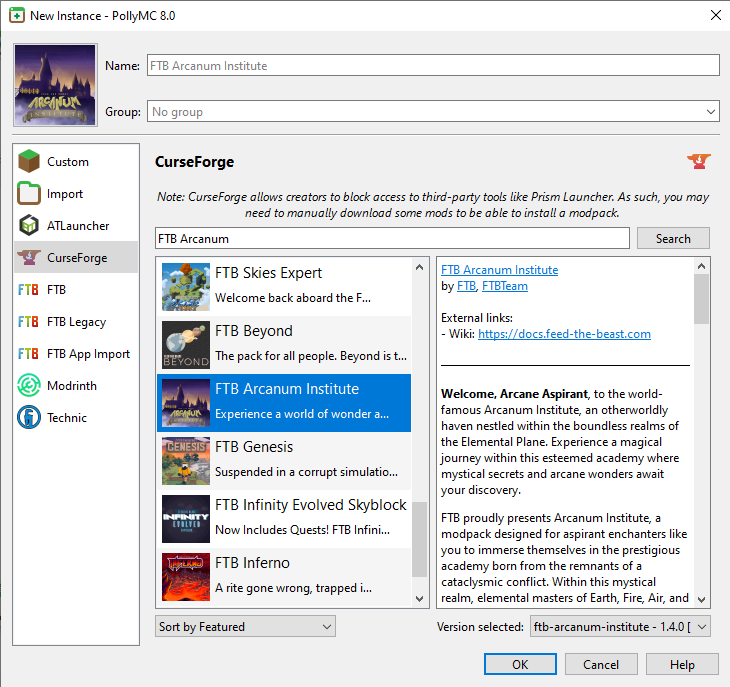Open the docs.feed-the-beast.com wiki link
The width and height of the screenshot is (730, 687).
pyautogui.click(x=564, y=334)
